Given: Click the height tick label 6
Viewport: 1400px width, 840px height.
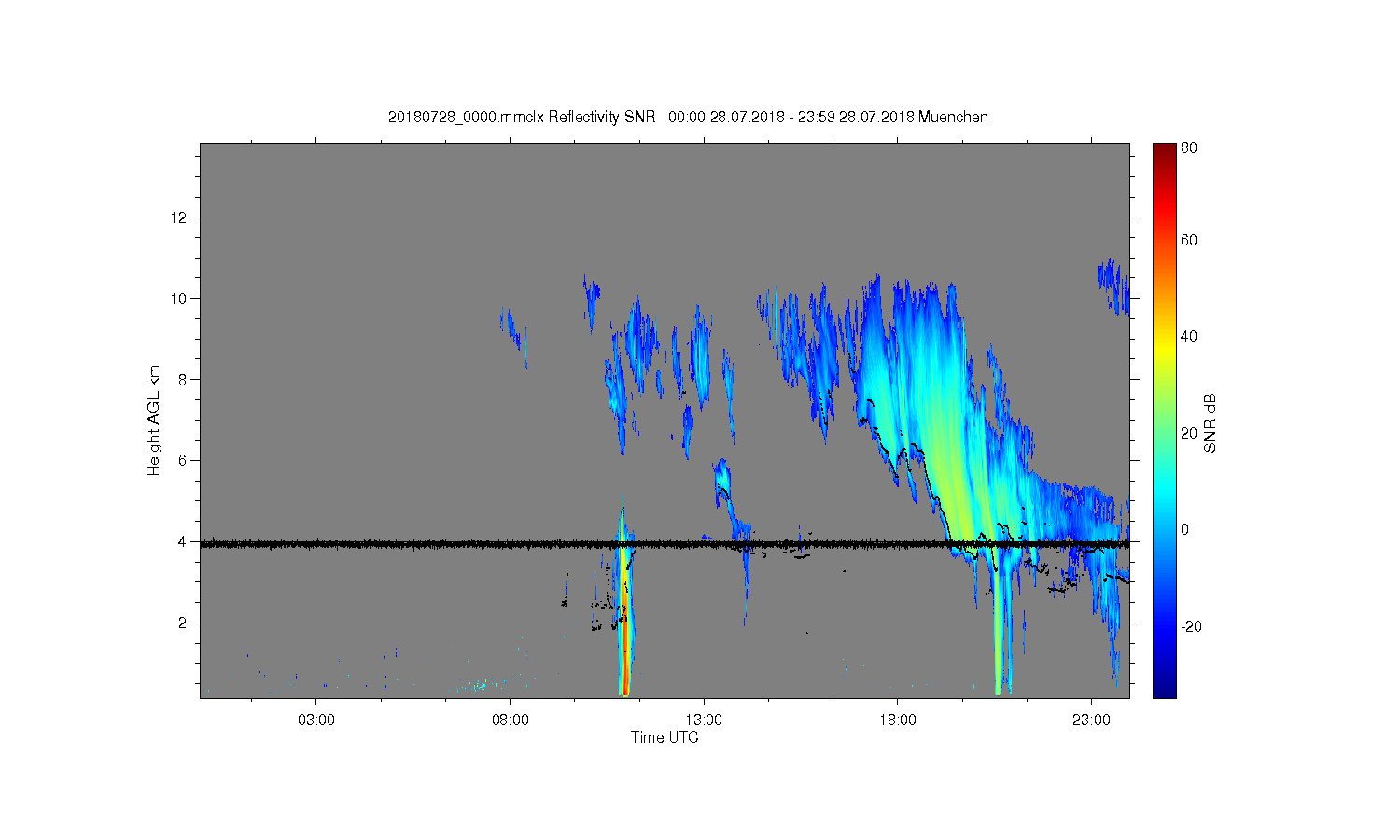Looking at the screenshot, I should pyautogui.click(x=183, y=461).
